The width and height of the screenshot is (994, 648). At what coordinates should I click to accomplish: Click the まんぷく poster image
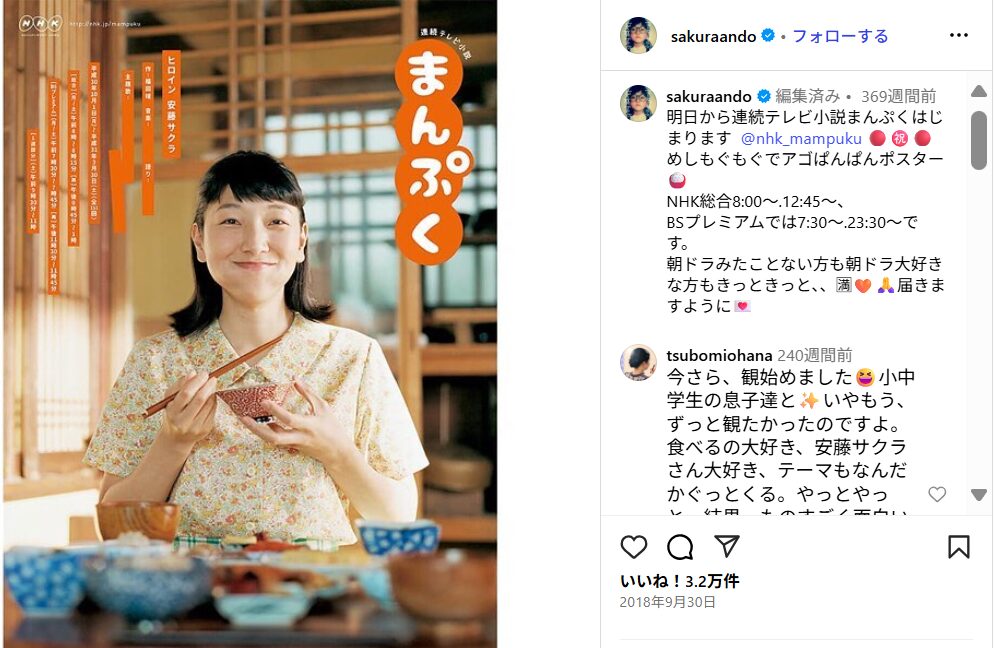[250, 324]
